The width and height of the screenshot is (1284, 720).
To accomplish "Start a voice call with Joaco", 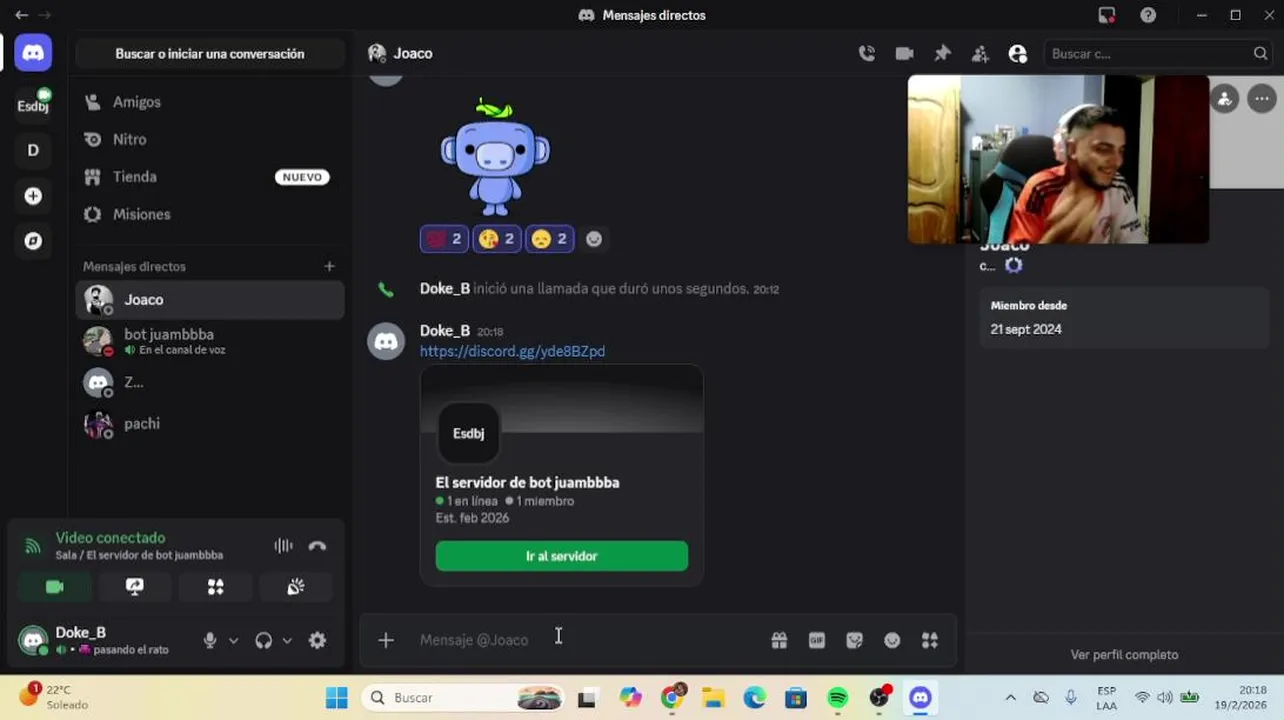I will (x=867, y=54).
